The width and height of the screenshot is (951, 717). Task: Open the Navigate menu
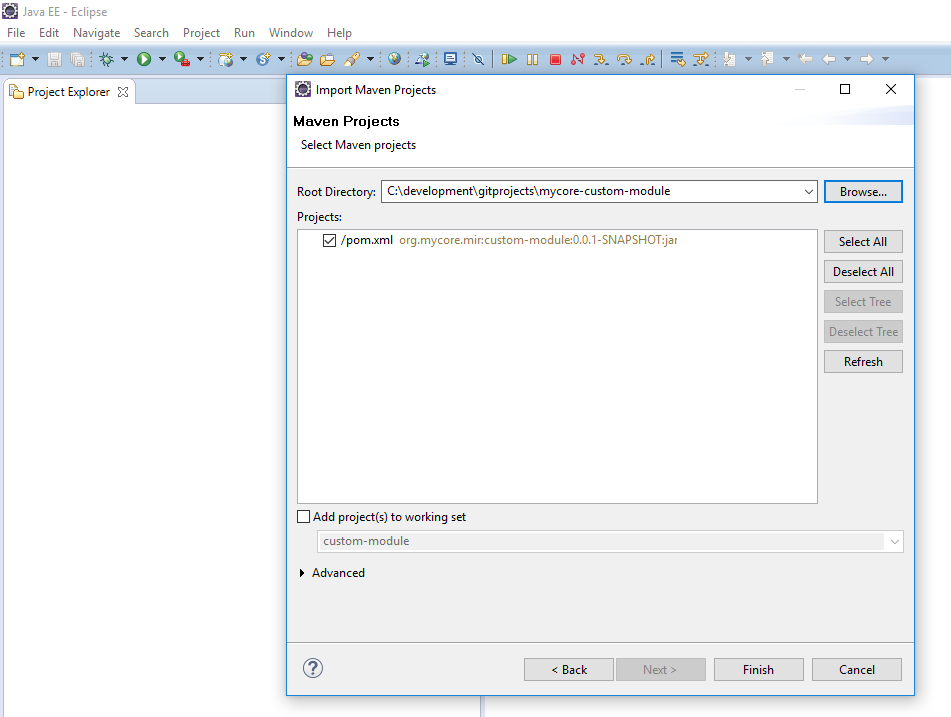coord(96,33)
